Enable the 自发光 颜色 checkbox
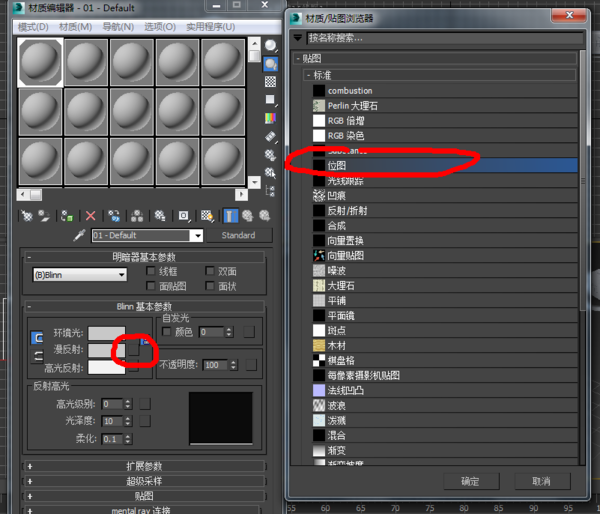 point(166,331)
